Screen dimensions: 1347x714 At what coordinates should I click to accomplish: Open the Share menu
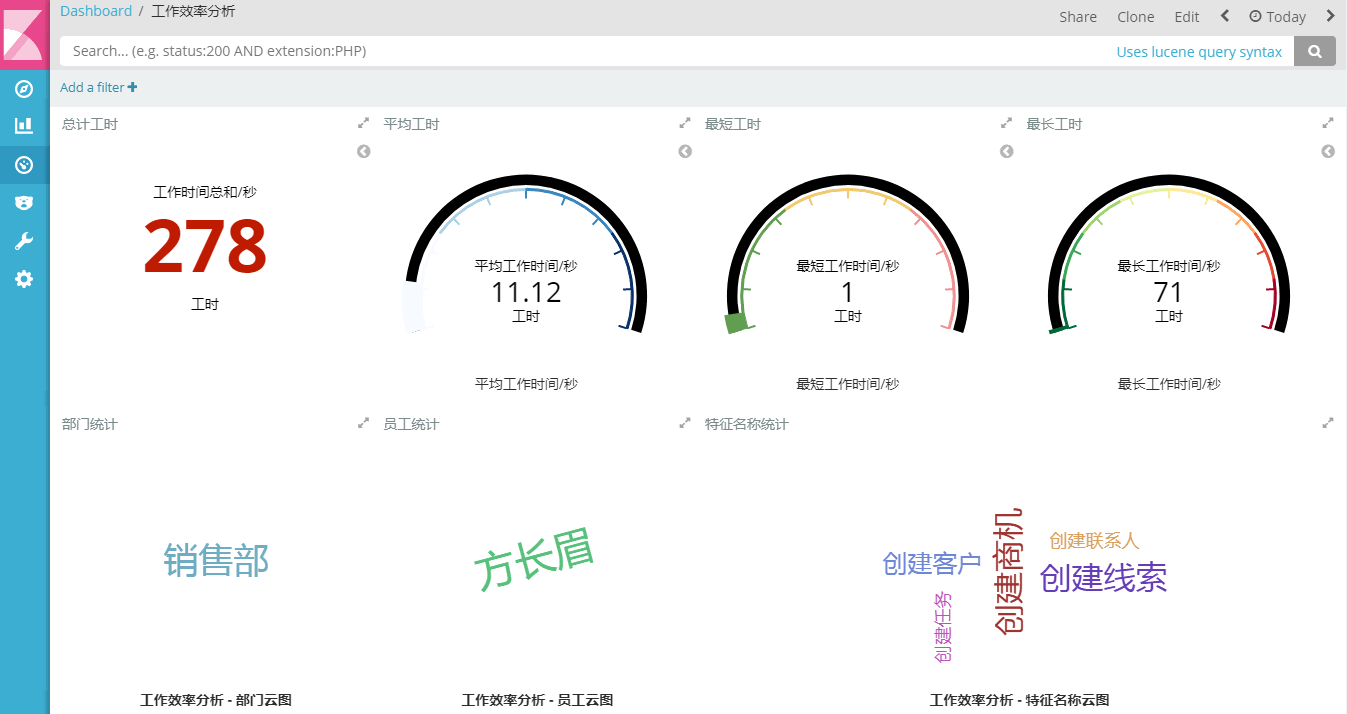tap(1078, 17)
